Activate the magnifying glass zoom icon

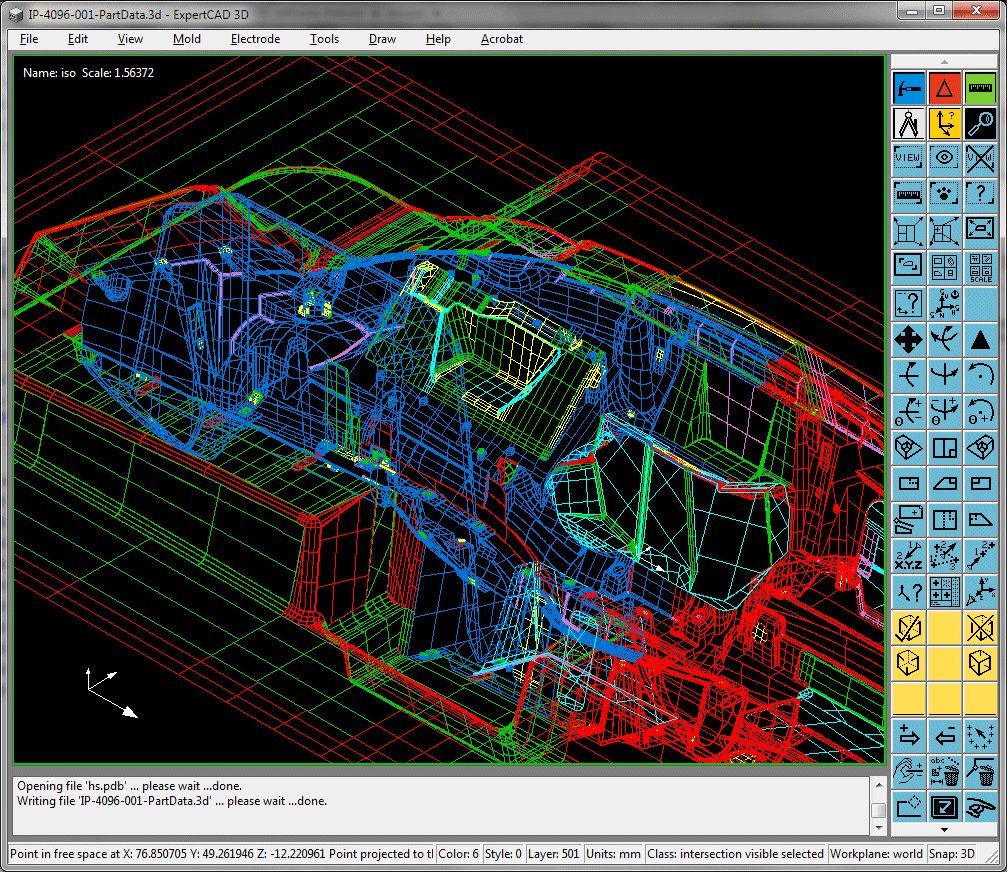[x=980, y=123]
